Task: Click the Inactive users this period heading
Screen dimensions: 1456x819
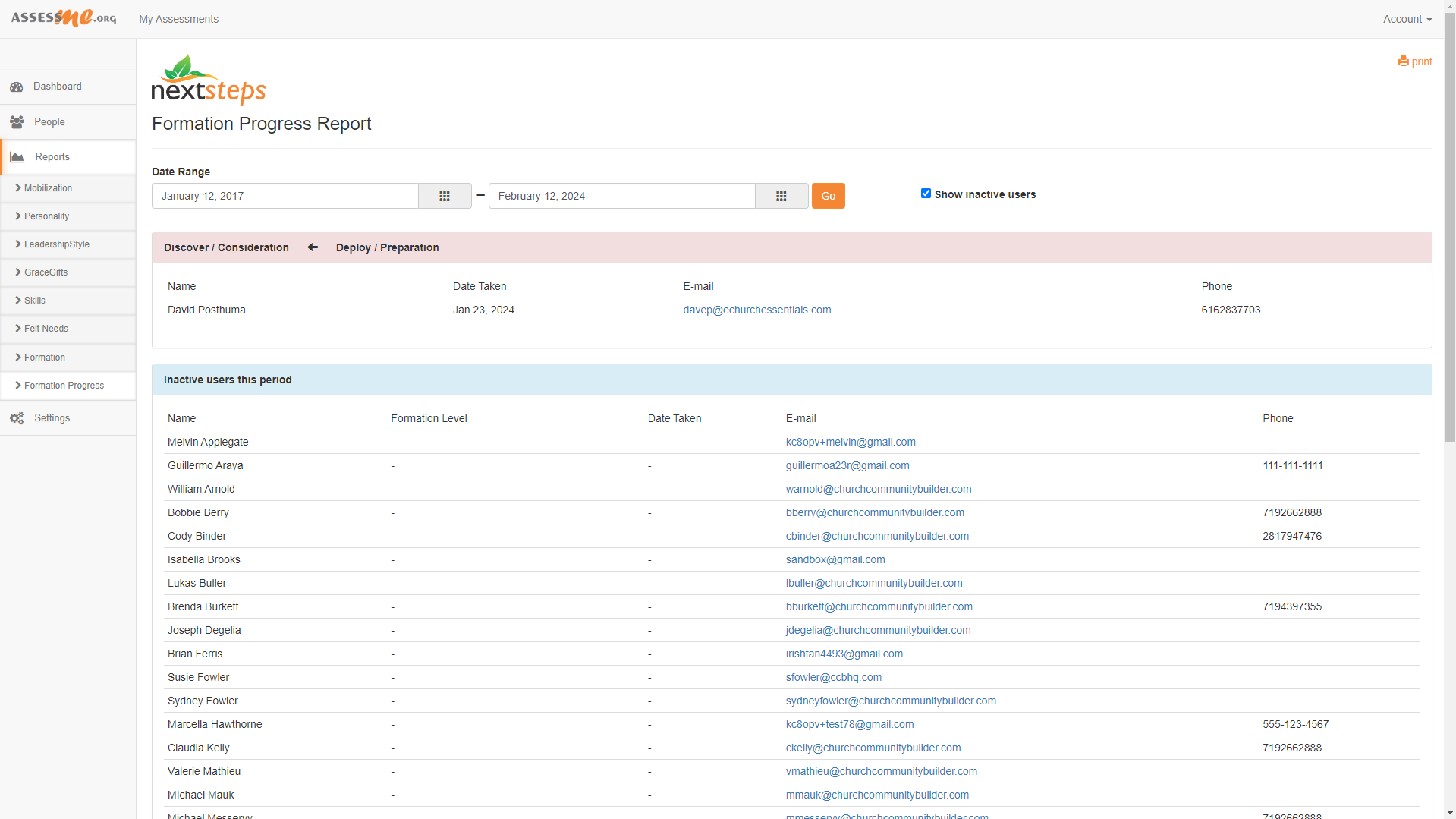Action: [228, 380]
